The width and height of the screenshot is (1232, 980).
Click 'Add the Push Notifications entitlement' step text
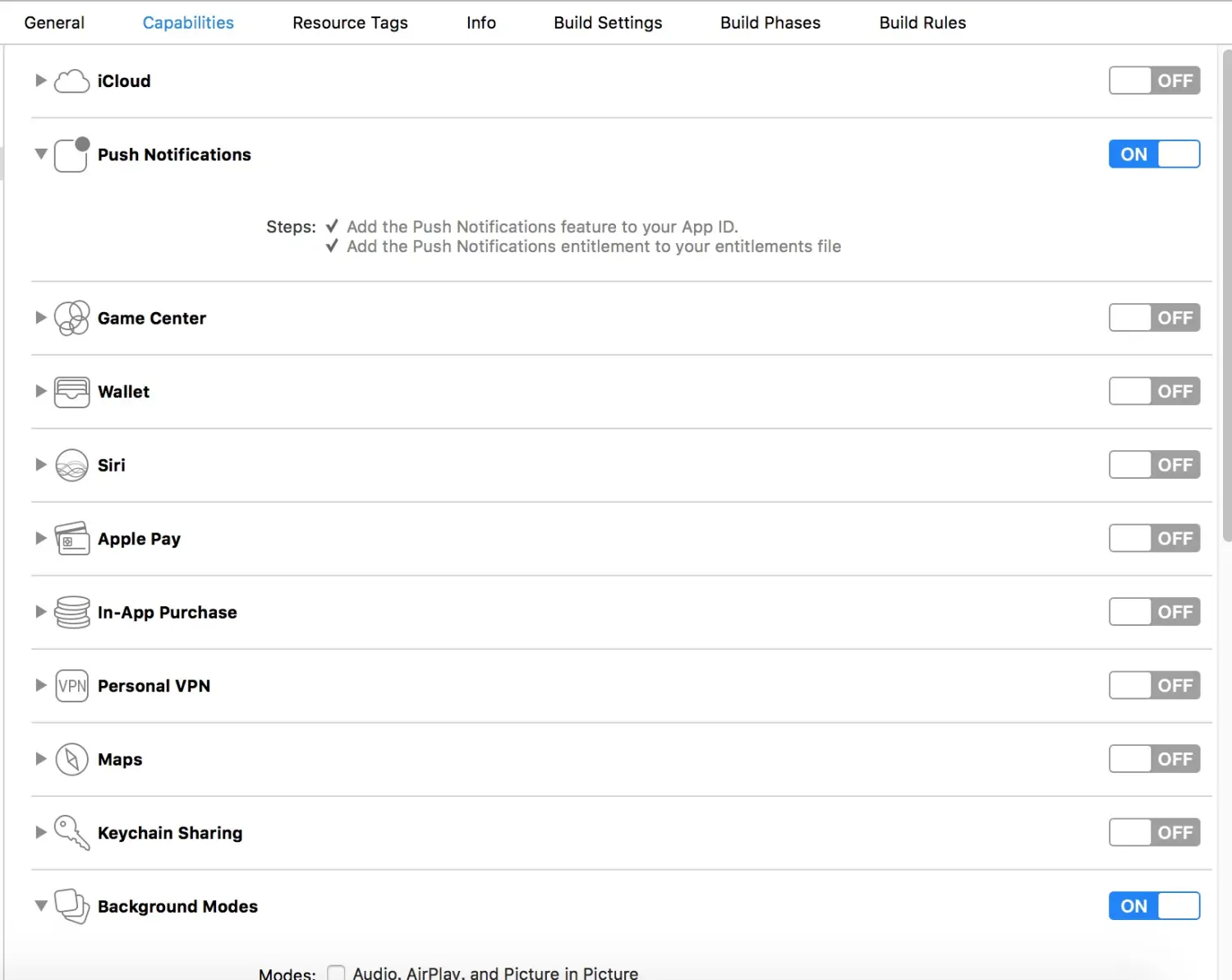tap(594, 246)
